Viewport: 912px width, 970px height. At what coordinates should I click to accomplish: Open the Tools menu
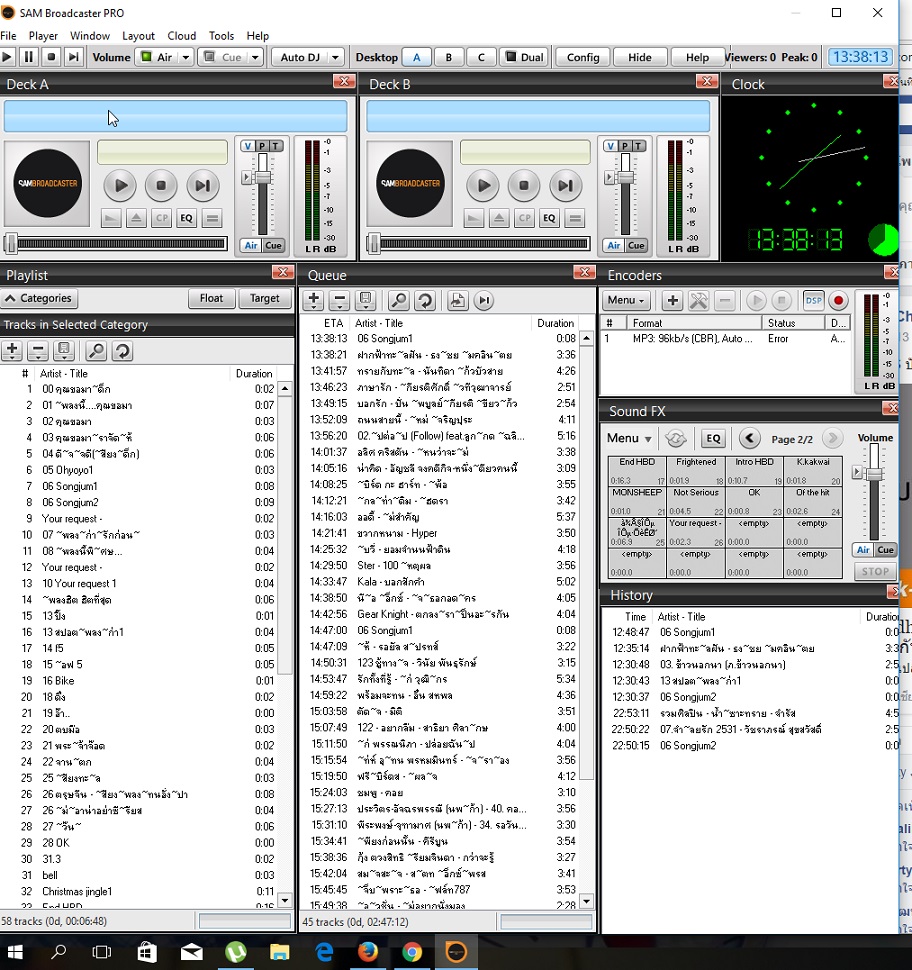[221, 36]
